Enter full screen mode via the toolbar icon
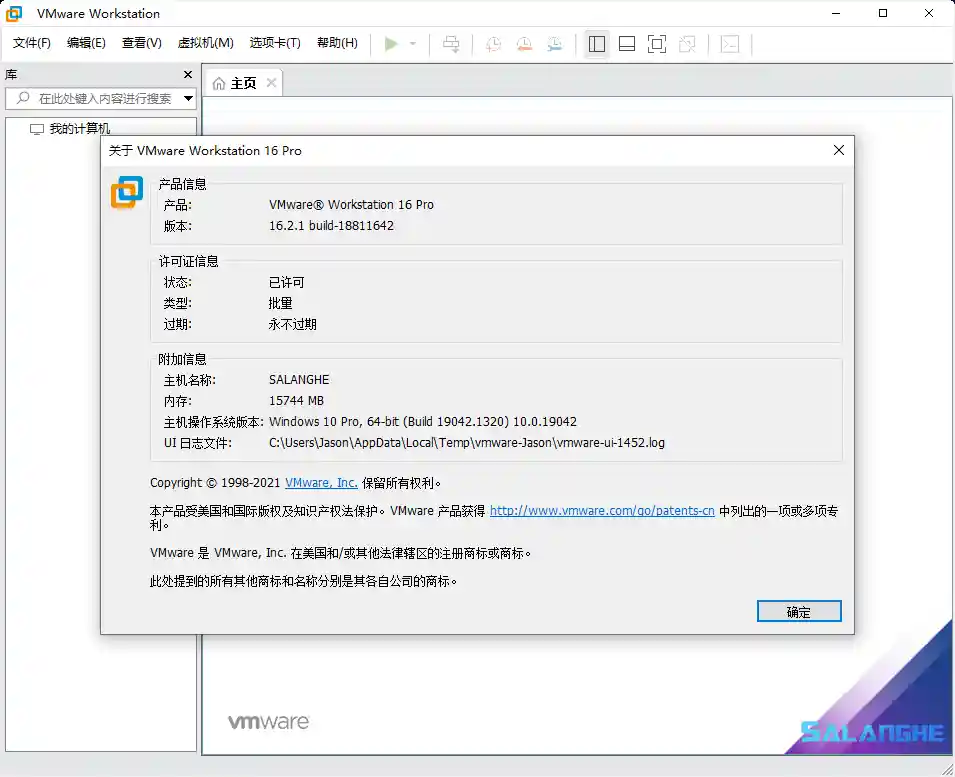 pyautogui.click(x=656, y=44)
